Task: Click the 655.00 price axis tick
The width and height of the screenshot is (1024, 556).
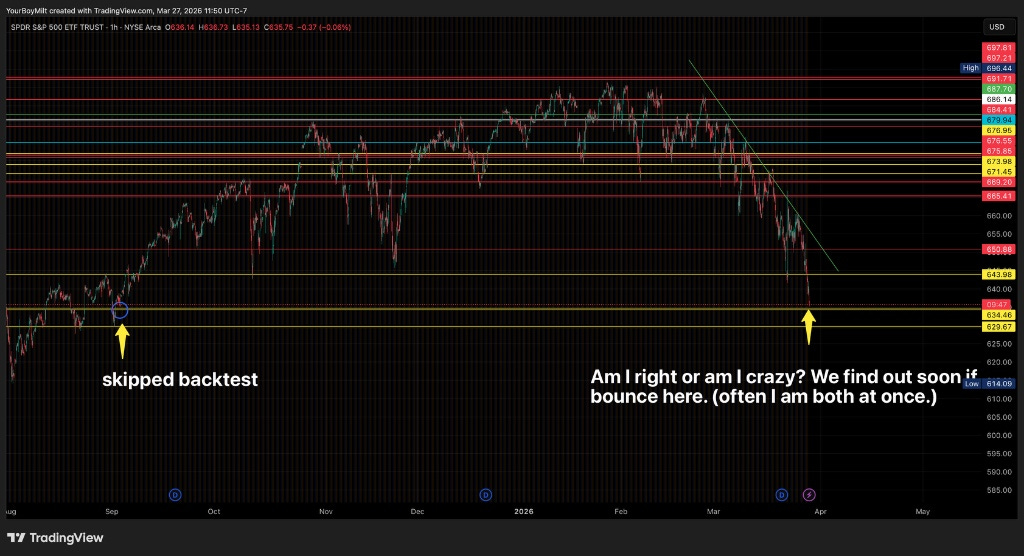Action: tap(999, 234)
